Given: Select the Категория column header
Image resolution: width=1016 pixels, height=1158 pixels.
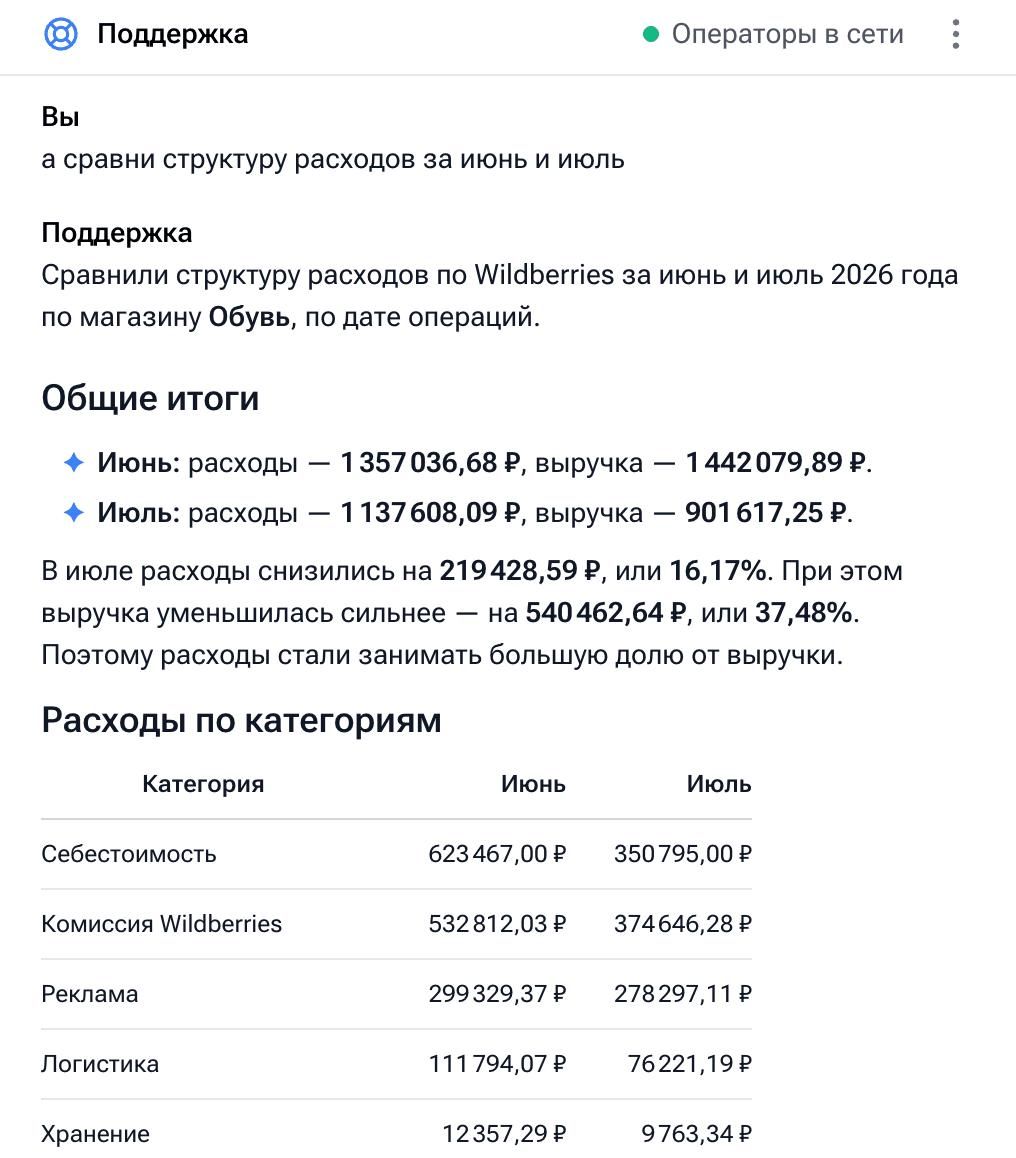Looking at the screenshot, I should [203, 784].
